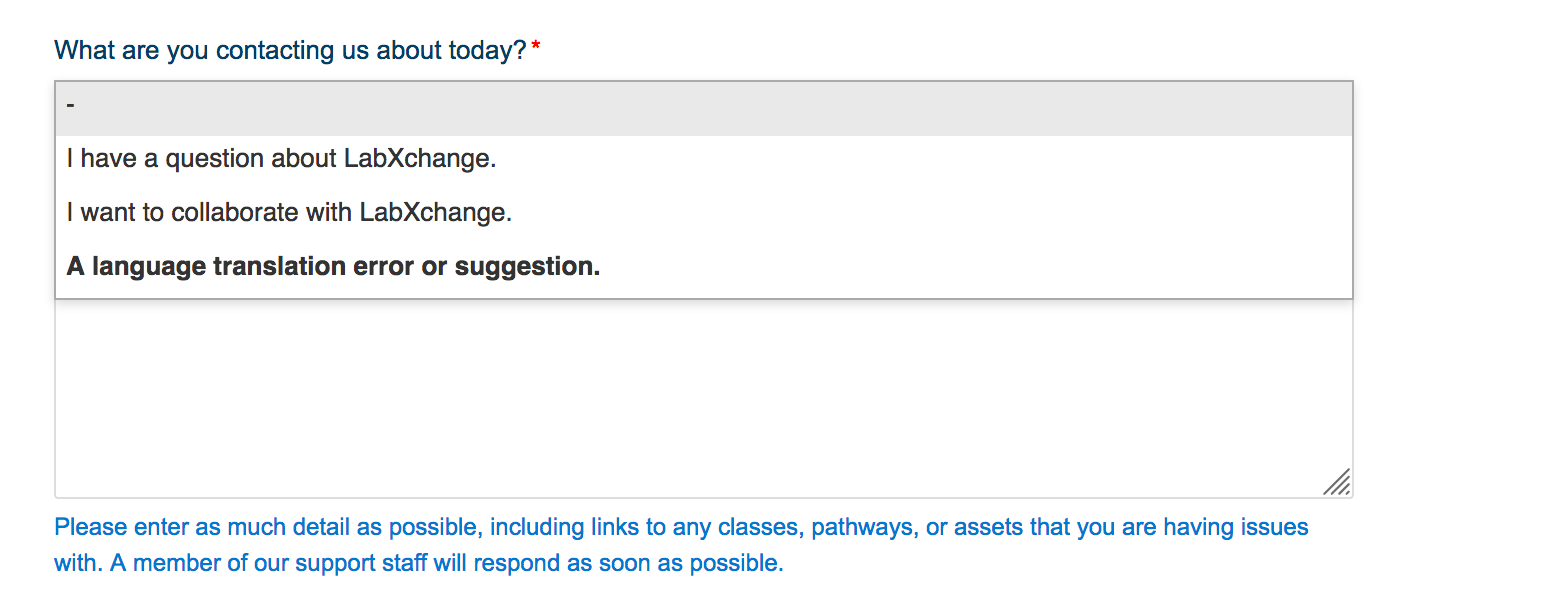Screen dimensions: 1546x600
Task: Select the blank "-" dropdown option
Action: (x=703, y=107)
